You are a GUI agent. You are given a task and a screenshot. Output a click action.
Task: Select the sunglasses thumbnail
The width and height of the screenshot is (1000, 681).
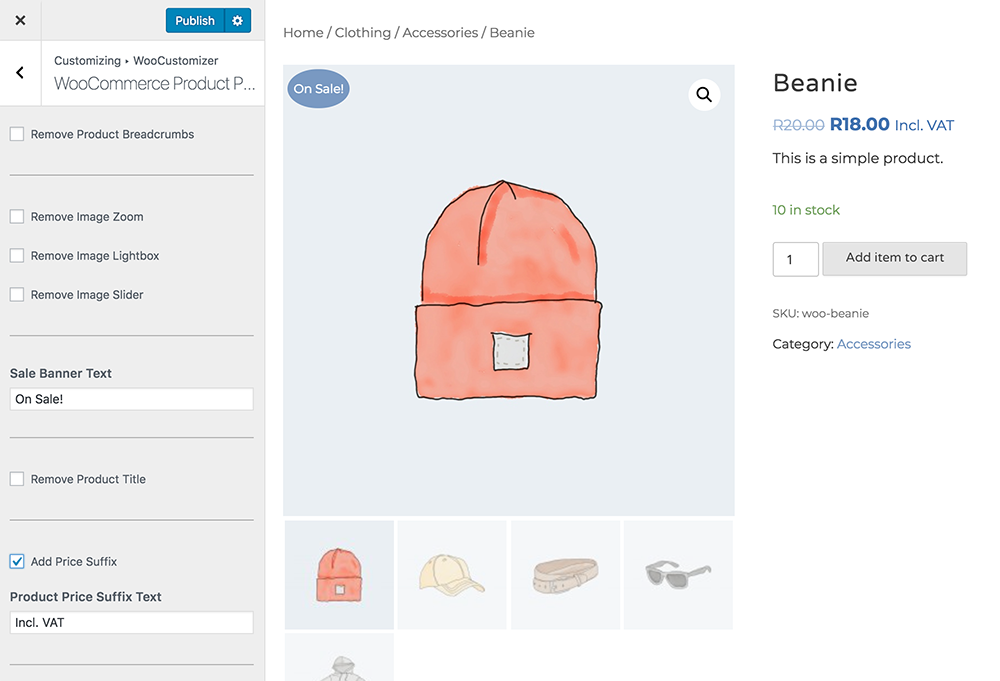(x=678, y=575)
